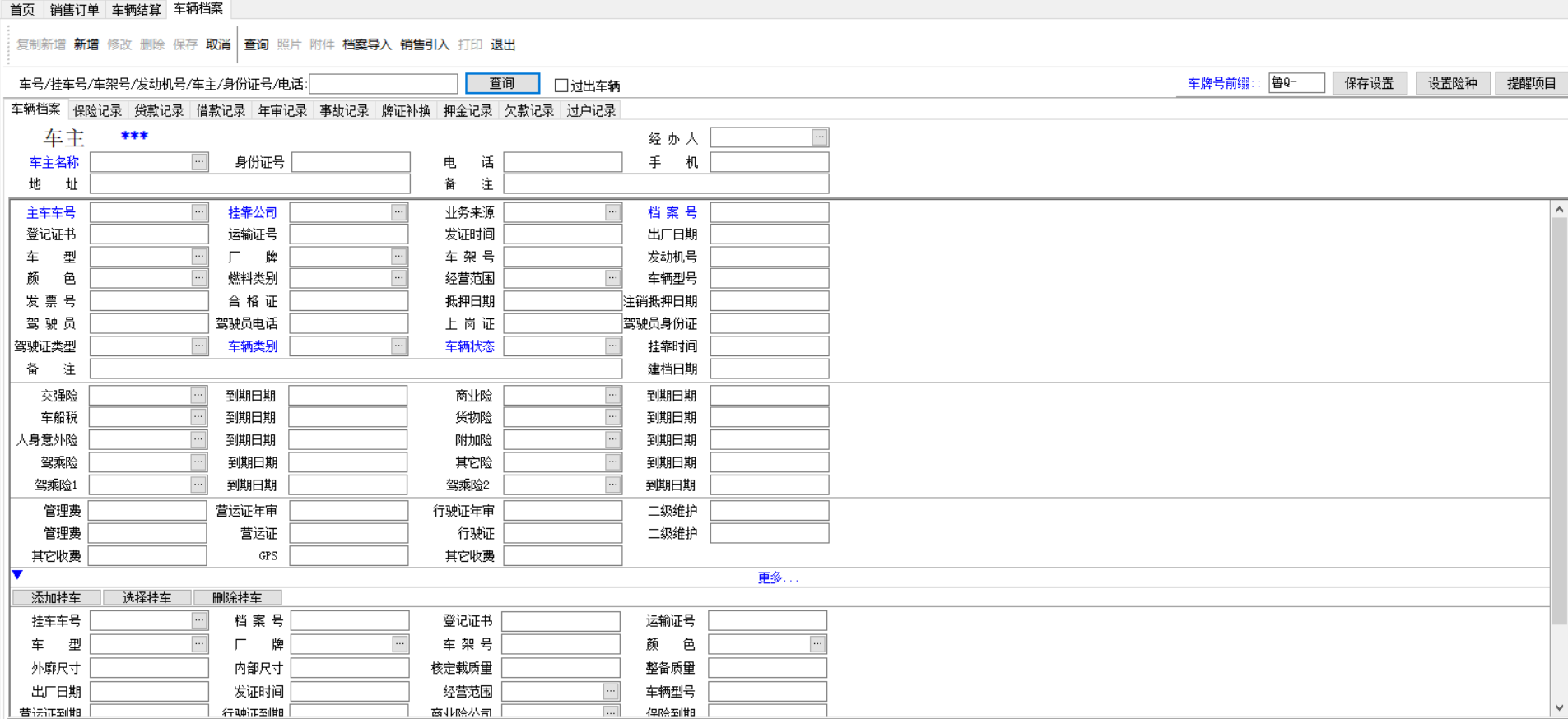Screen dimensions: 1568x719
Task: Open the trailer 经营范围 lookup button
Action: pyautogui.click(x=610, y=692)
